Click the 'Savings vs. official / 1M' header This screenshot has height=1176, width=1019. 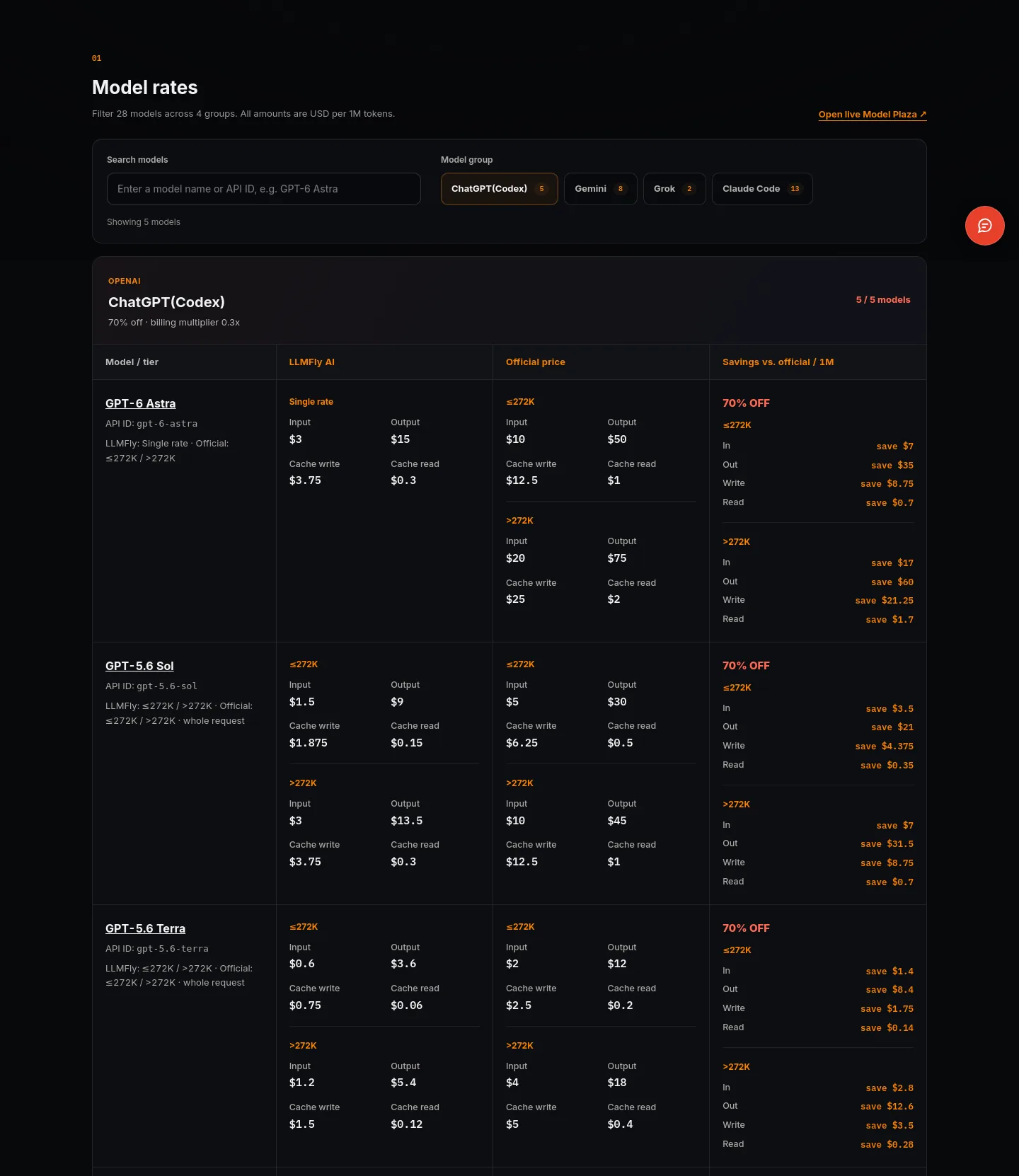coord(778,362)
